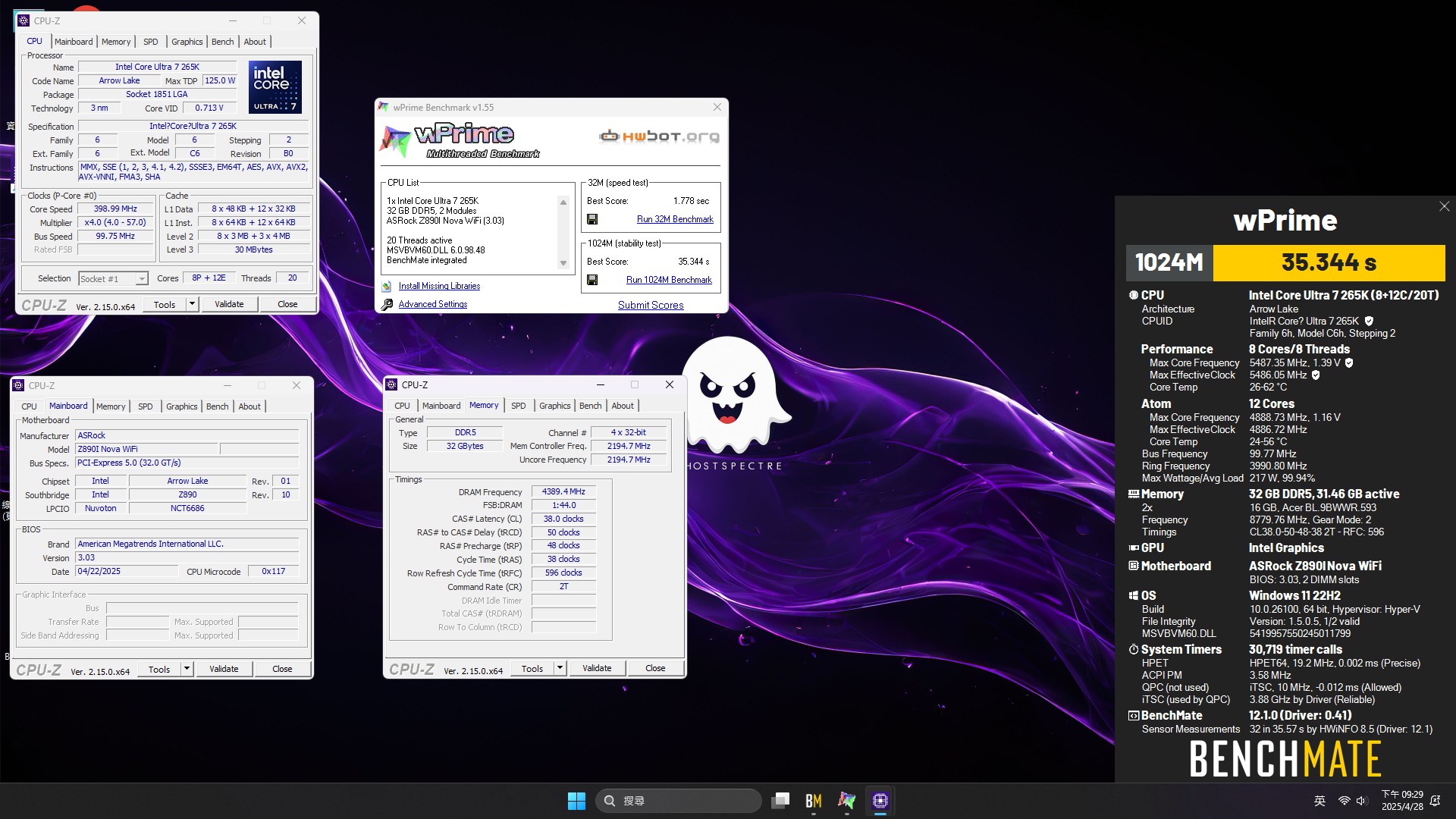The image size is (1456, 819).
Task: Click Close button in top-left CPU-Z window
Action: click(x=287, y=304)
